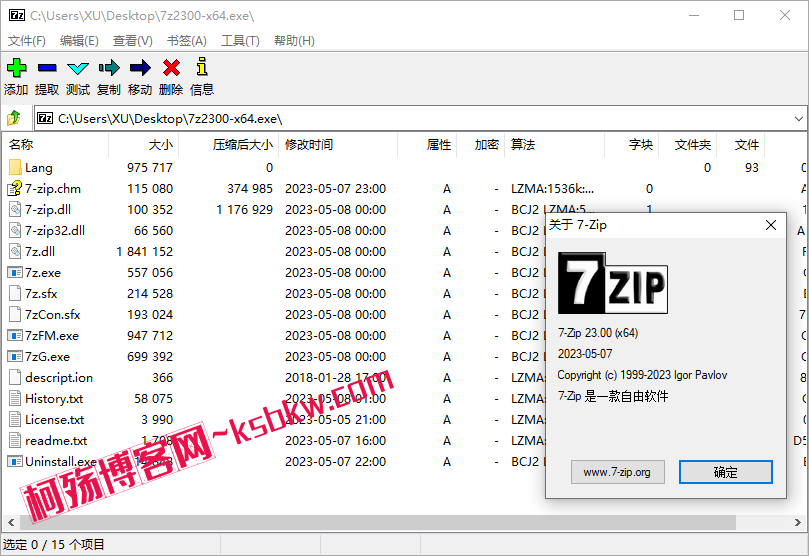809x556 pixels.
Task: Click the 7-Zip 23.00 (x64) version text
Action: (598, 333)
